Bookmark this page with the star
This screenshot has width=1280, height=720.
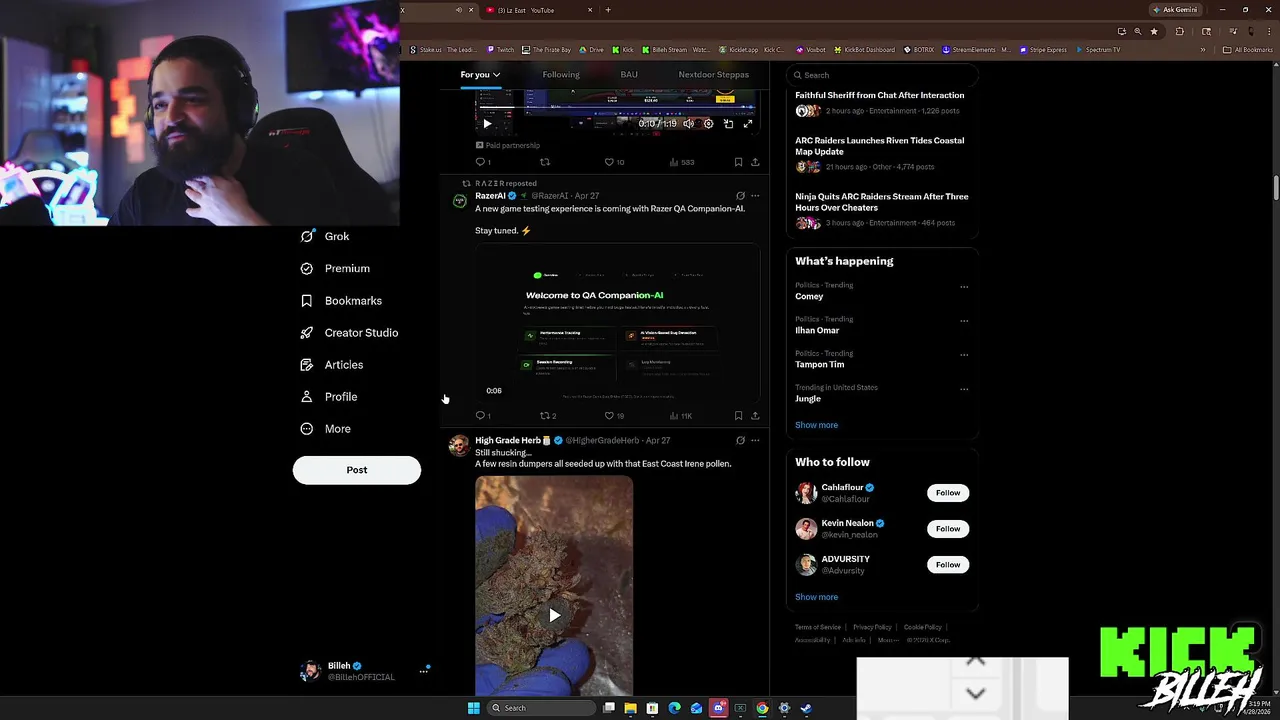click(1154, 31)
